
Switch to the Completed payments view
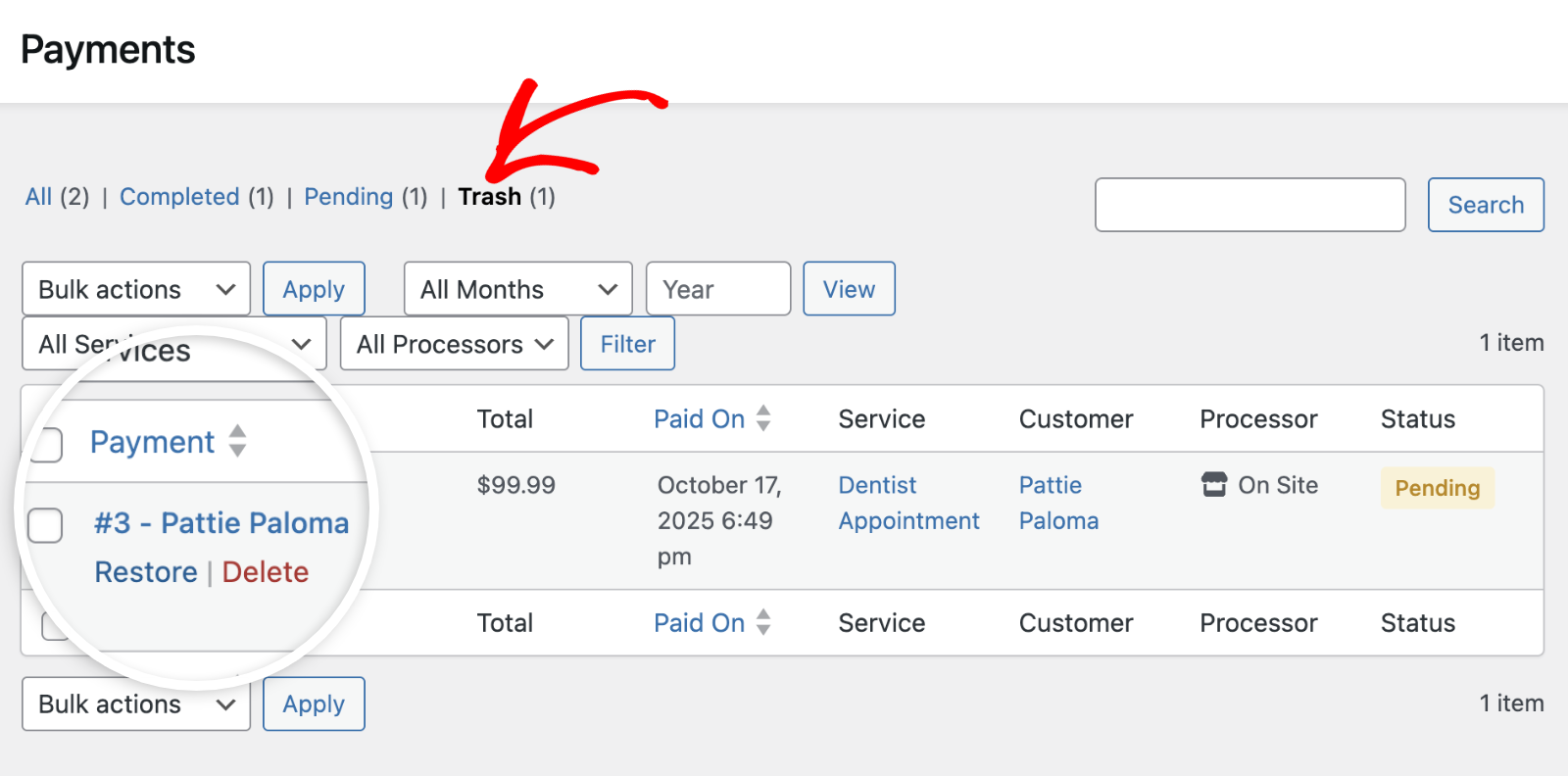point(179,197)
